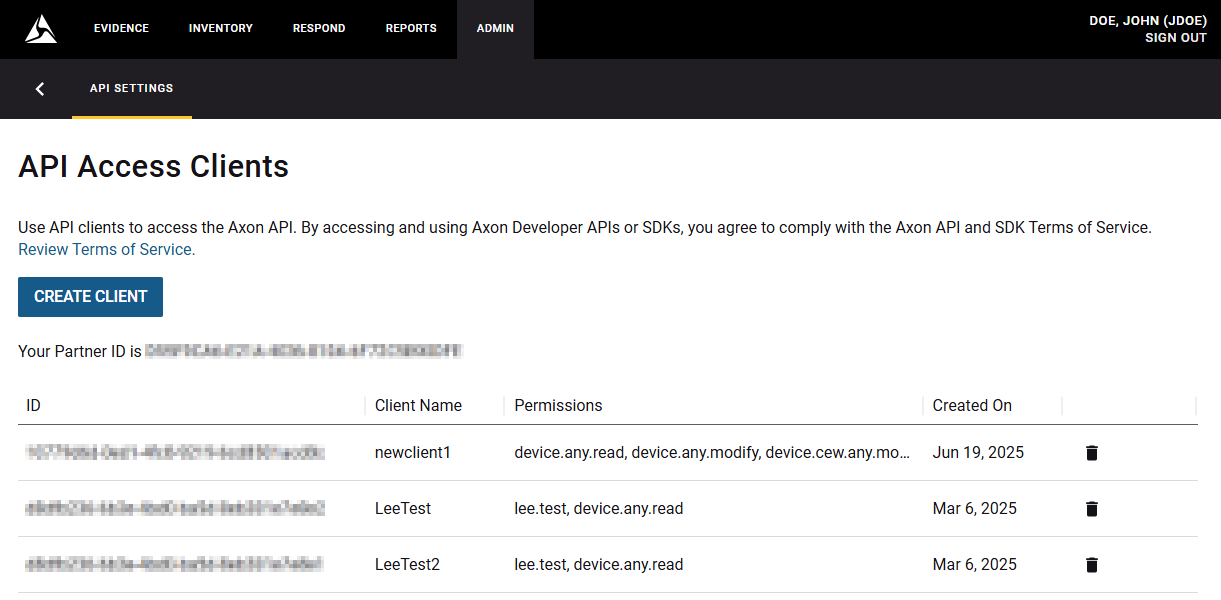
Task: Click LeeTest's permissions 'lee.test, device.any.read'
Action: tap(599, 509)
